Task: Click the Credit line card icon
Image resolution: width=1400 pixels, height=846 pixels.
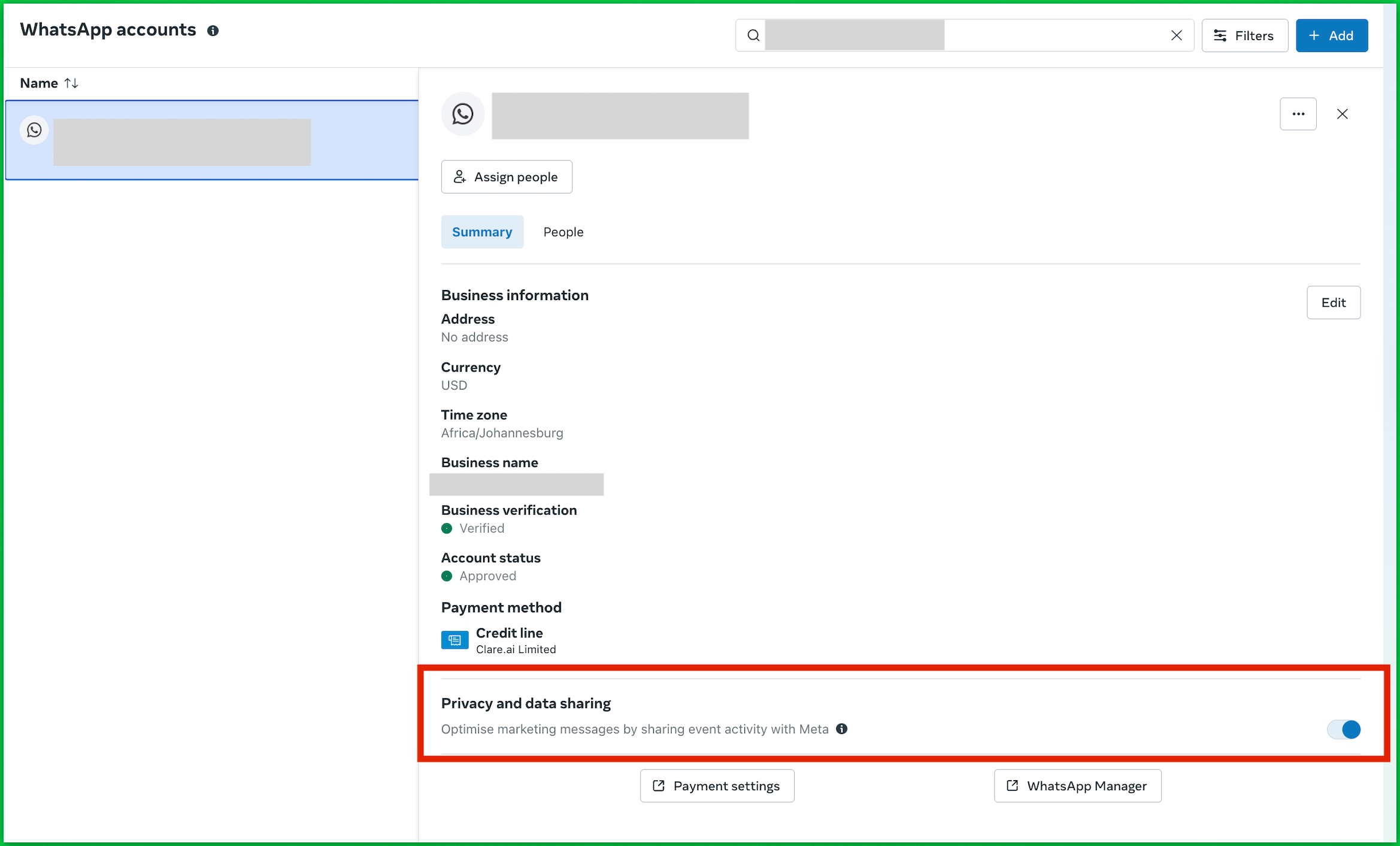Action: tap(454, 640)
